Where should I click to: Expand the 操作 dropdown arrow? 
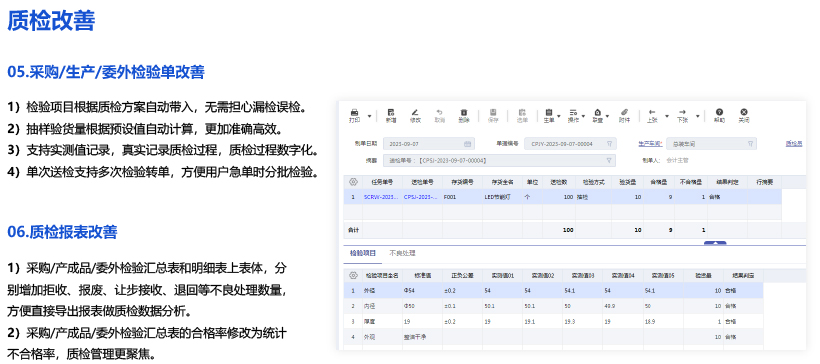point(582,116)
